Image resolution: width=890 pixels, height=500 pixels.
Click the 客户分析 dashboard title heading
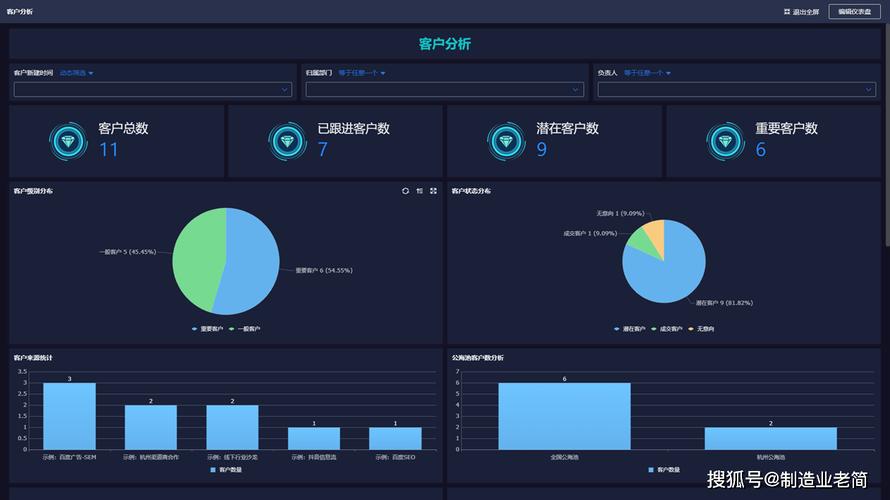click(x=444, y=44)
